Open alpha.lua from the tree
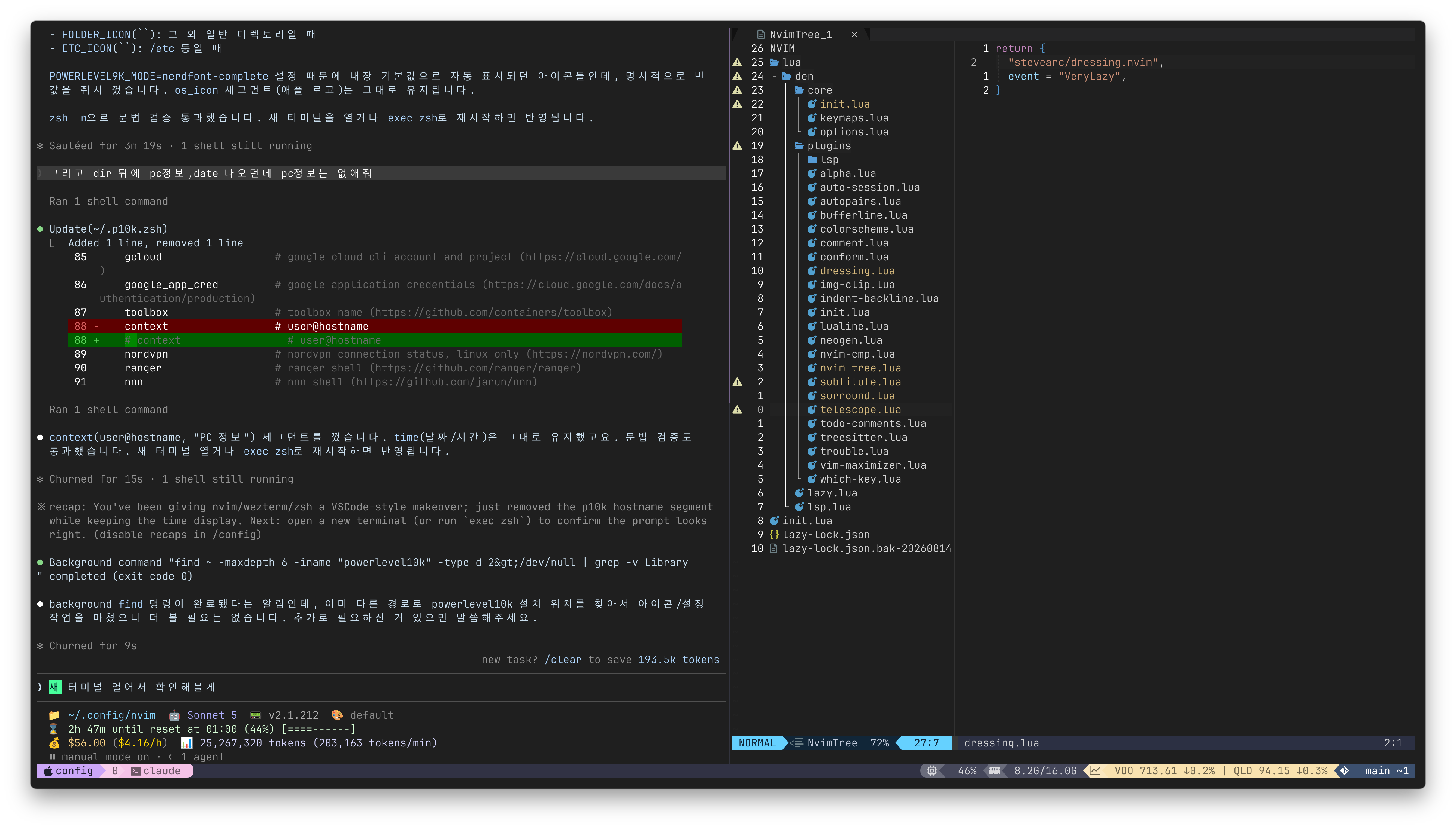This screenshot has height=829, width=1456. (x=848, y=174)
